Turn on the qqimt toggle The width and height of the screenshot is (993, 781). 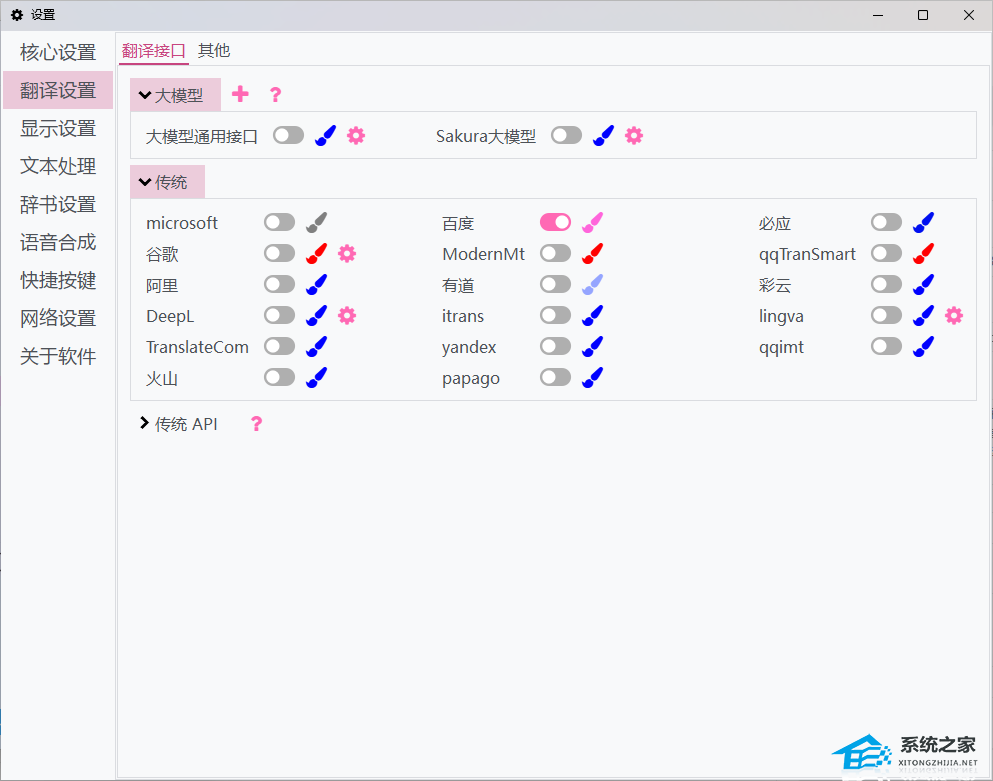887,346
